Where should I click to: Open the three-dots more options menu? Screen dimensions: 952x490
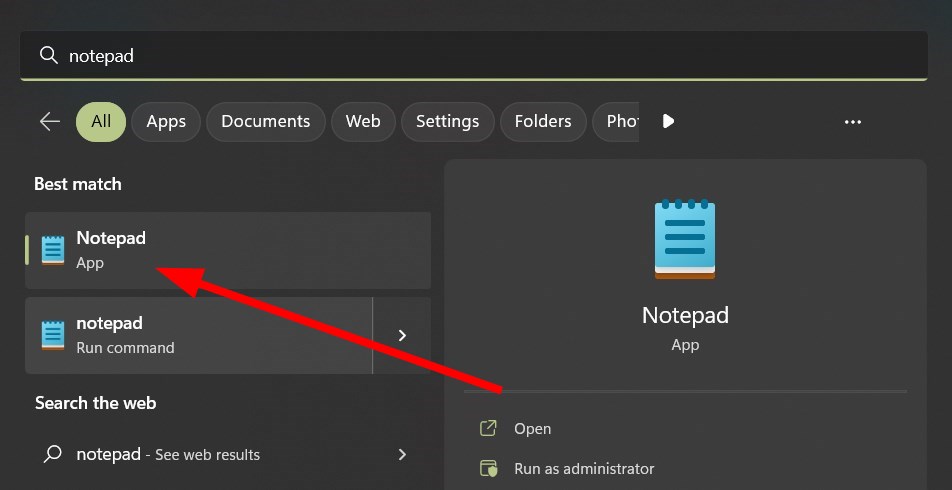853,122
